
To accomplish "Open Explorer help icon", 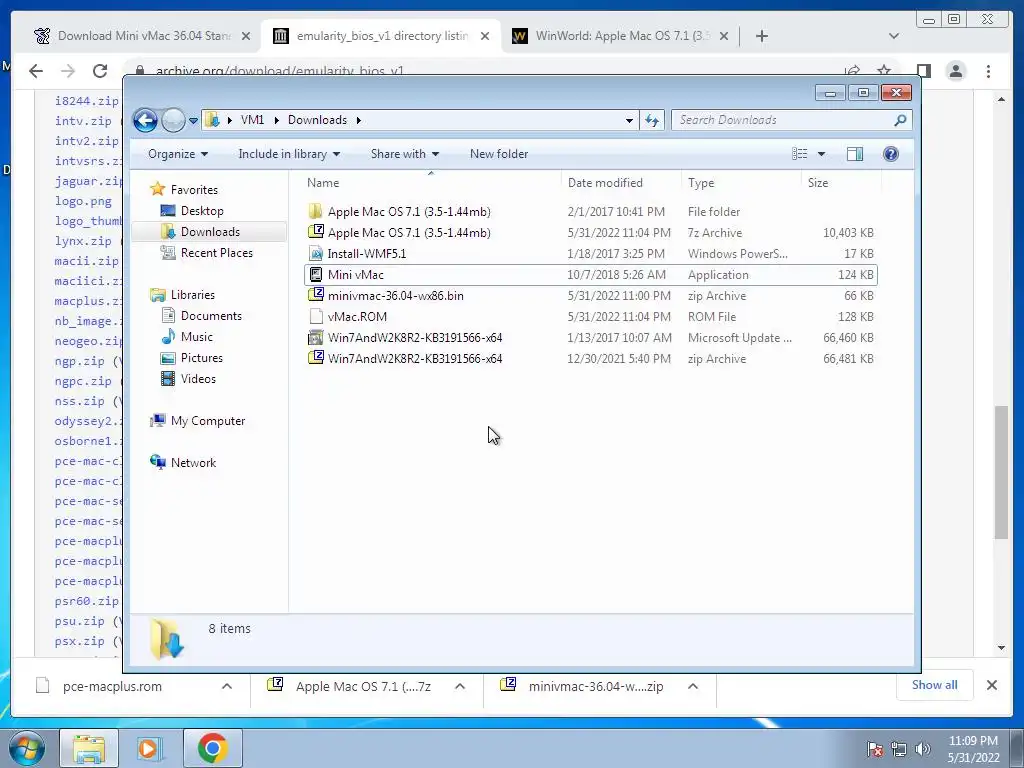I will (x=891, y=154).
